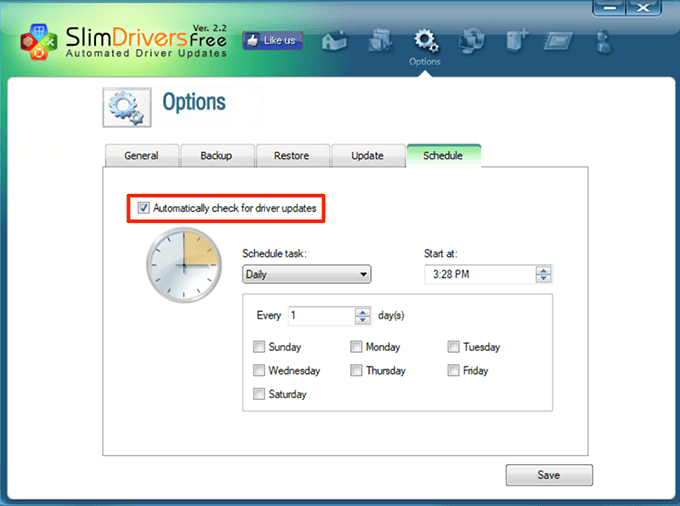Uncheck Automatically check for driver updates

pyautogui.click(x=144, y=208)
